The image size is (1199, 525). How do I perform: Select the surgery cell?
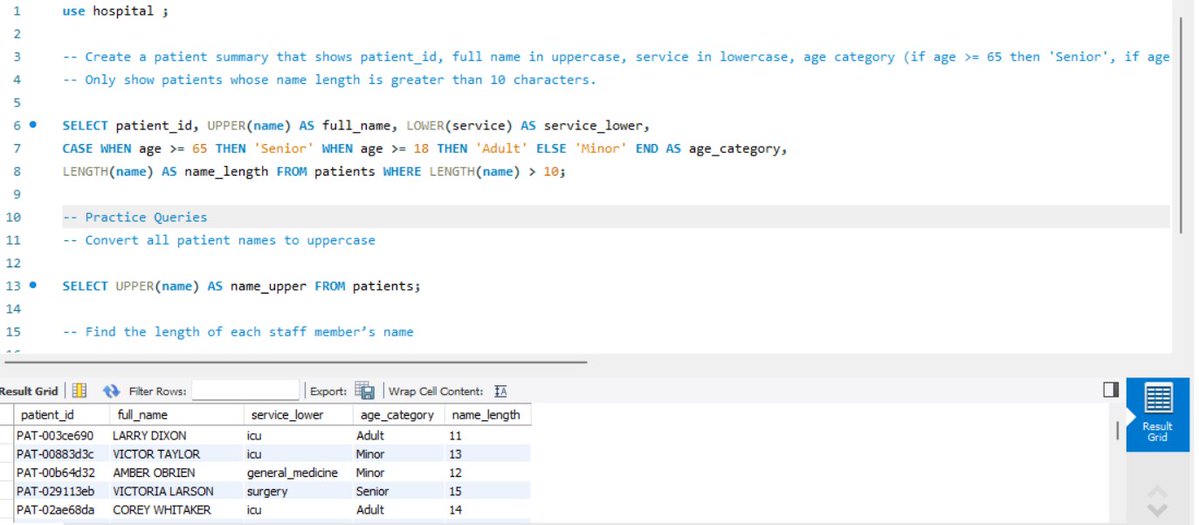[x=297, y=491]
